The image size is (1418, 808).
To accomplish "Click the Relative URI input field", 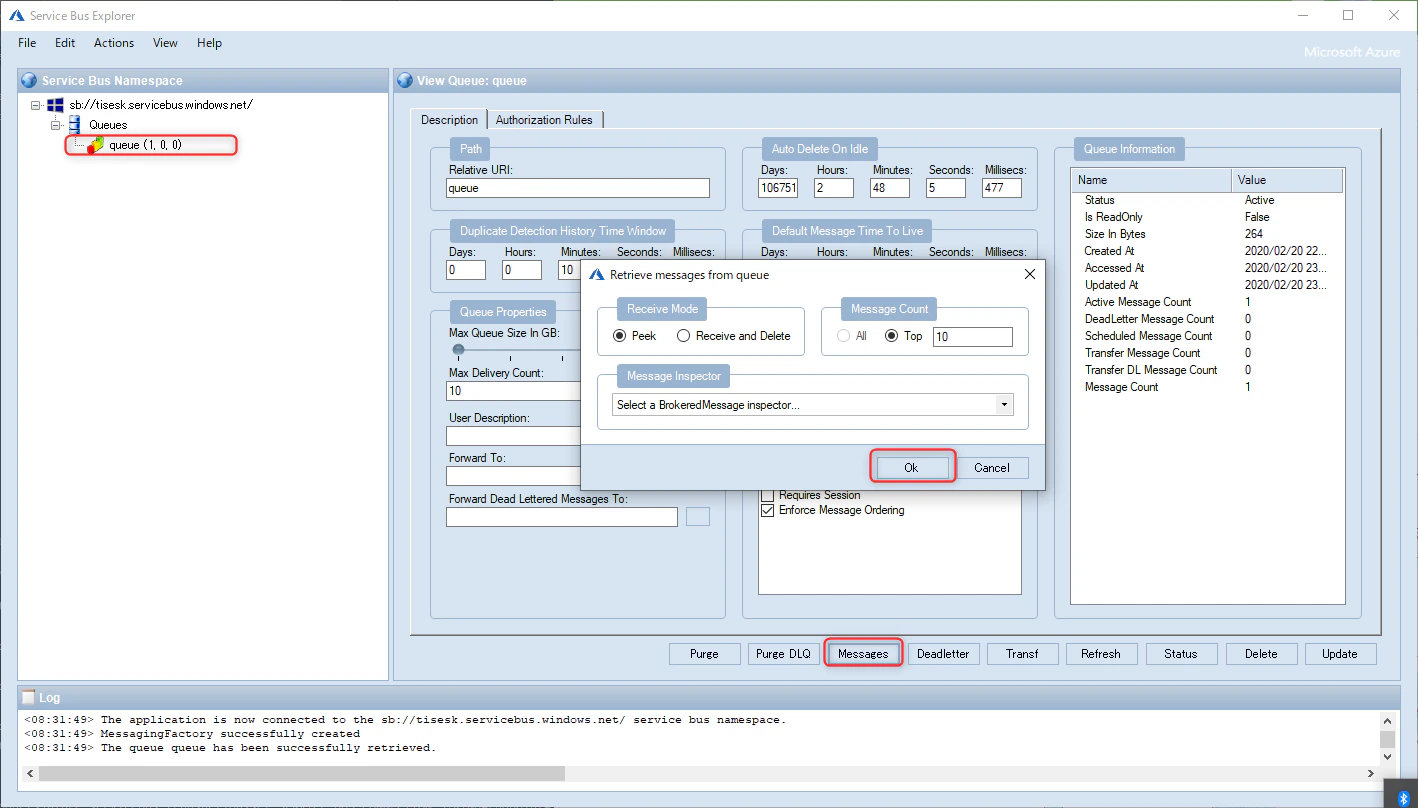I will [578, 188].
